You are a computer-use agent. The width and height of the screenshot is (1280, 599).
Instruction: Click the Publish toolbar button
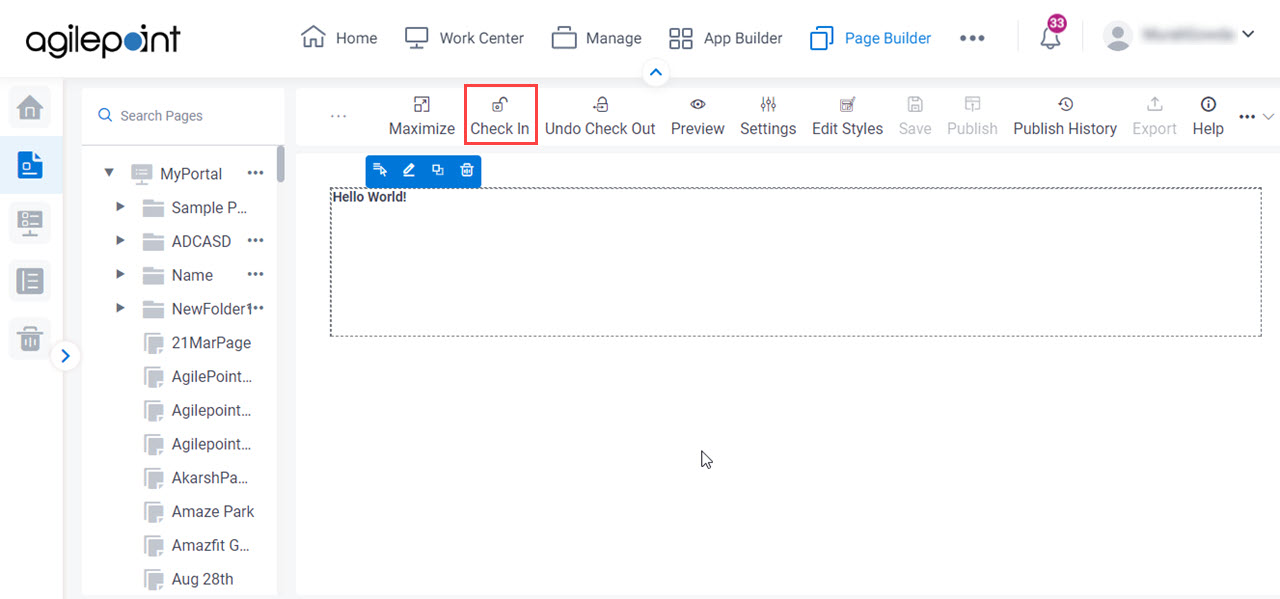click(x=972, y=116)
